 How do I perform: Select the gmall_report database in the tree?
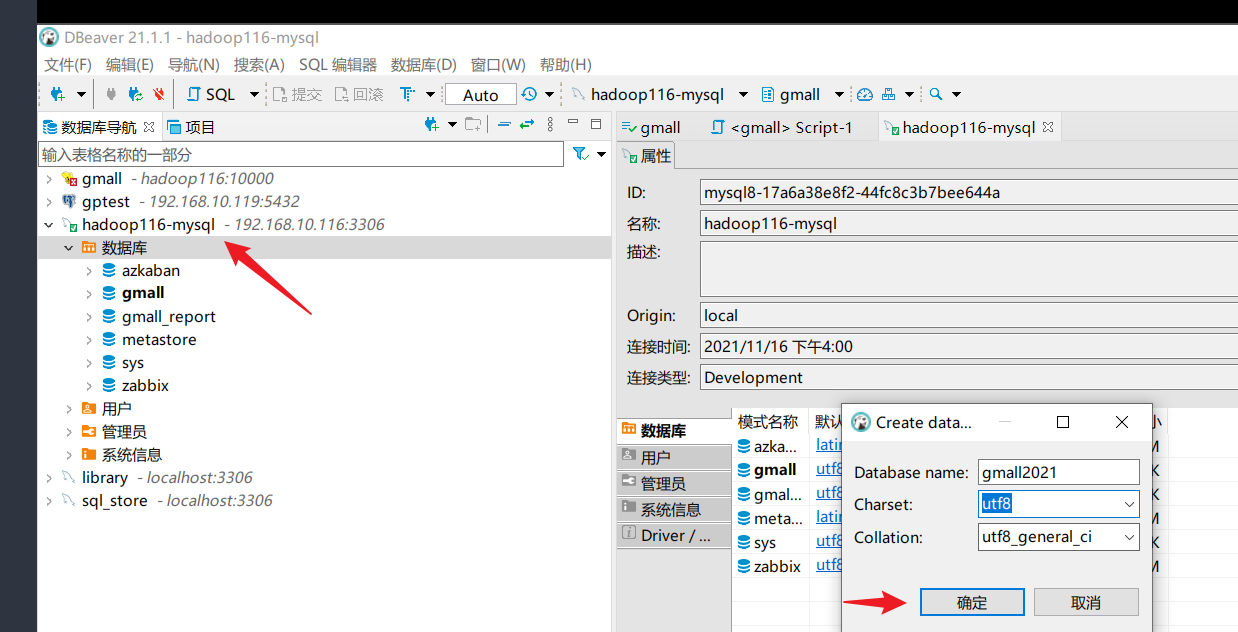(169, 316)
